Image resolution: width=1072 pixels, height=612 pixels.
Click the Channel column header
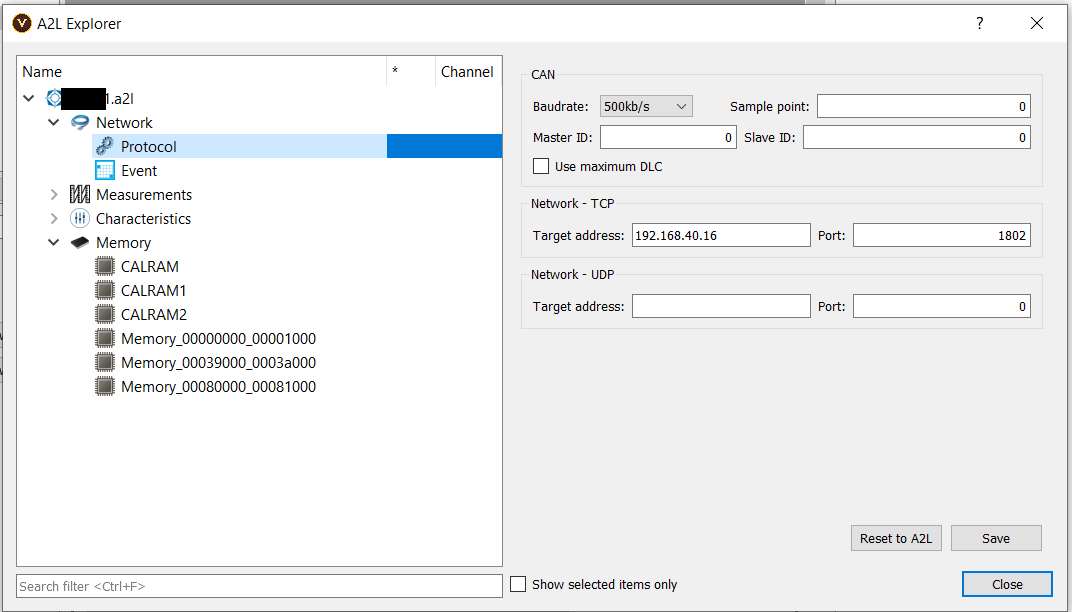coord(467,72)
